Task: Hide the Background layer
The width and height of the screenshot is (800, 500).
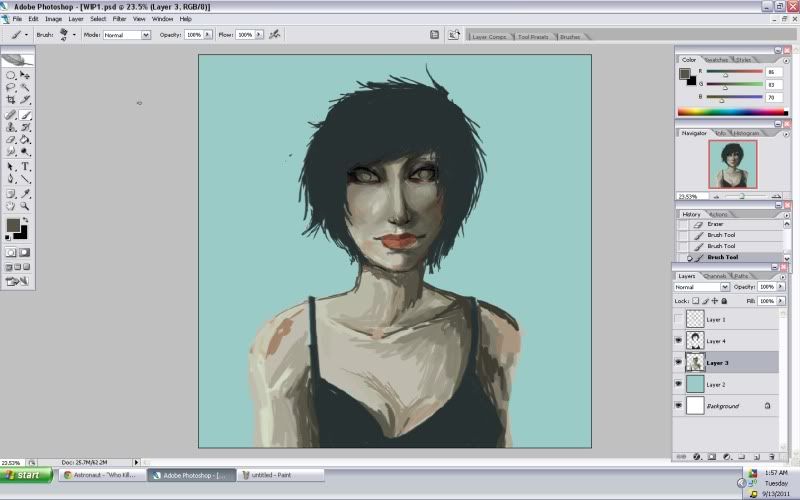Action: (679, 406)
